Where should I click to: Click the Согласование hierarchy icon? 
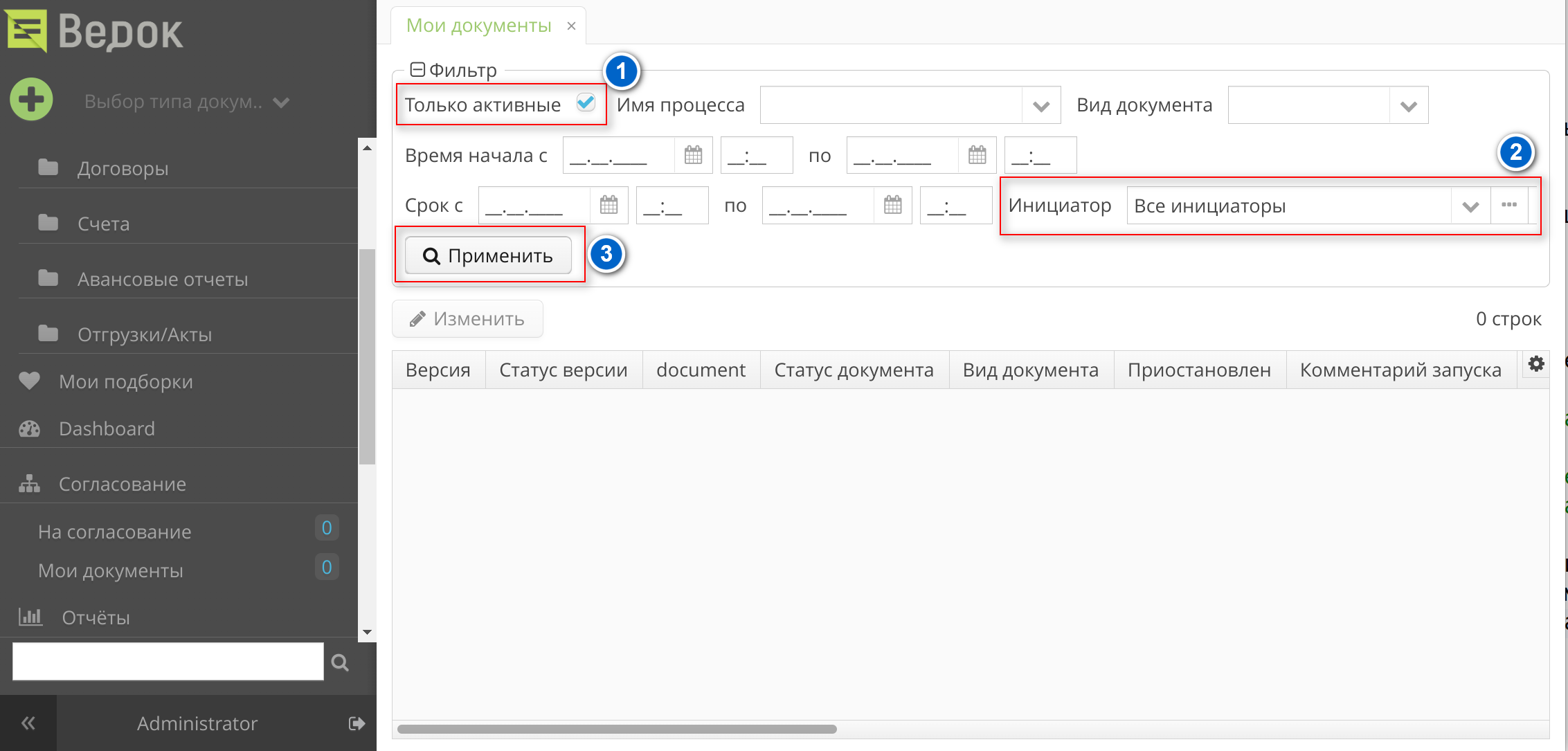click(x=28, y=483)
